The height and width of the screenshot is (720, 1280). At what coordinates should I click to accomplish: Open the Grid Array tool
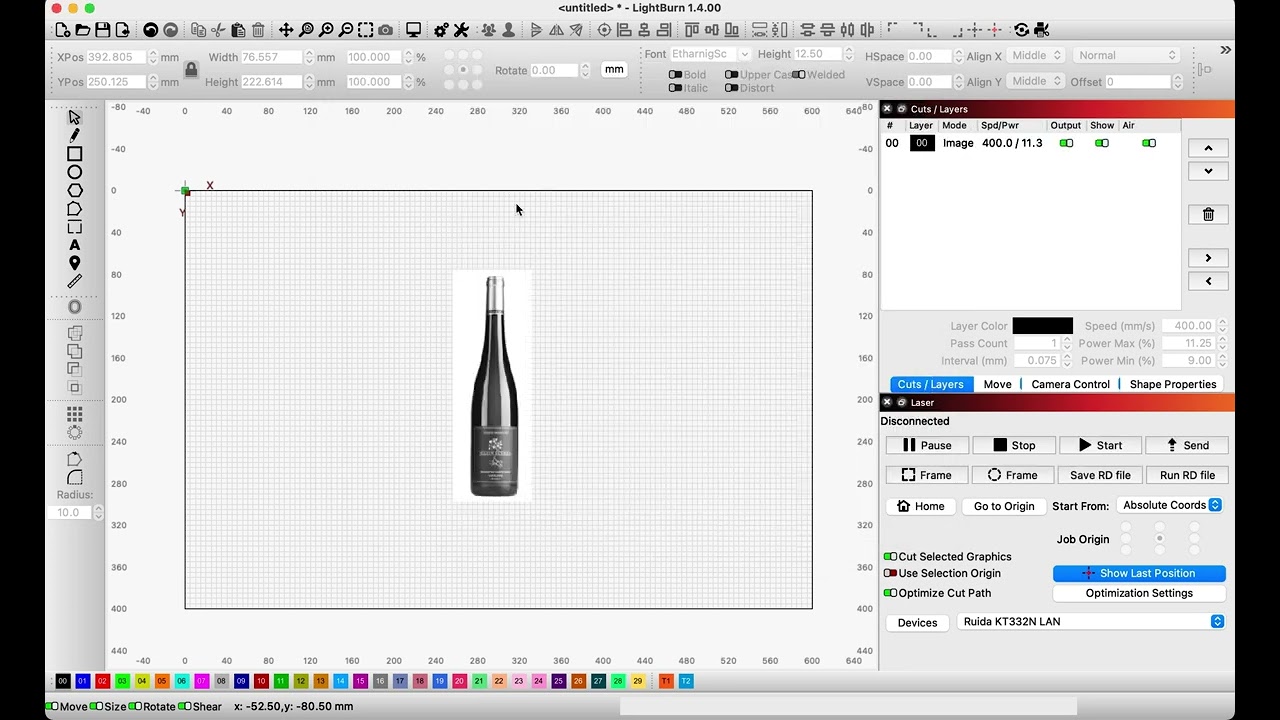(x=74, y=414)
